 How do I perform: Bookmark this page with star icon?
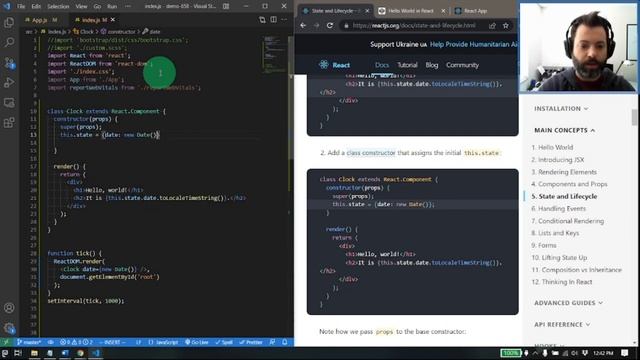point(506,25)
